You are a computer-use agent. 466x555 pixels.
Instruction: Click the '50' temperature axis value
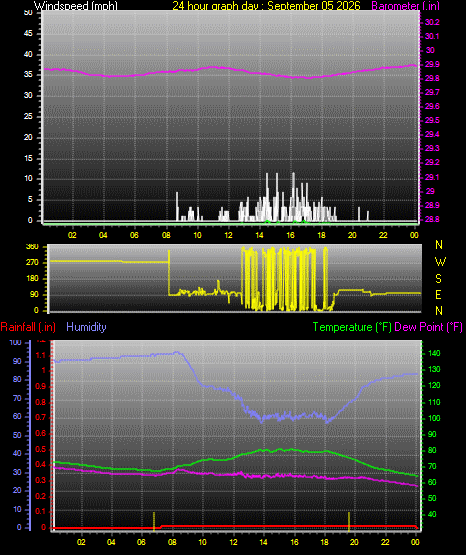[432, 498]
